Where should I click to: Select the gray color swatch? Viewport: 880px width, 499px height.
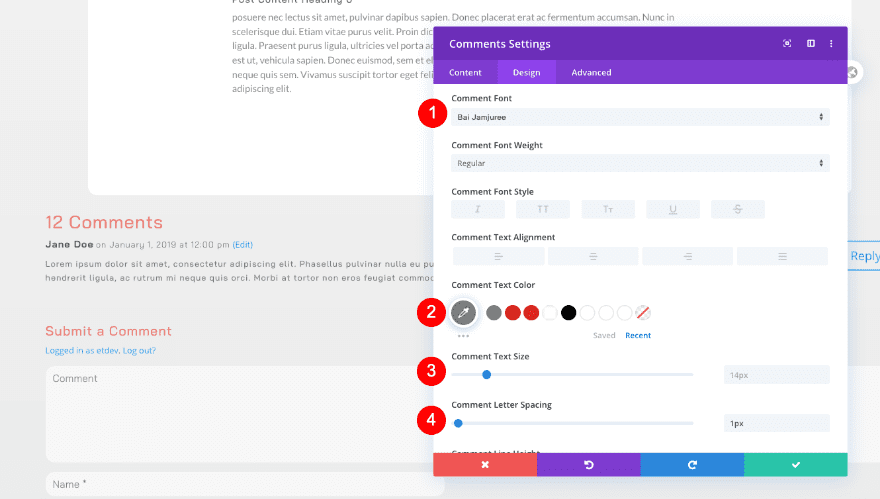point(494,313)
